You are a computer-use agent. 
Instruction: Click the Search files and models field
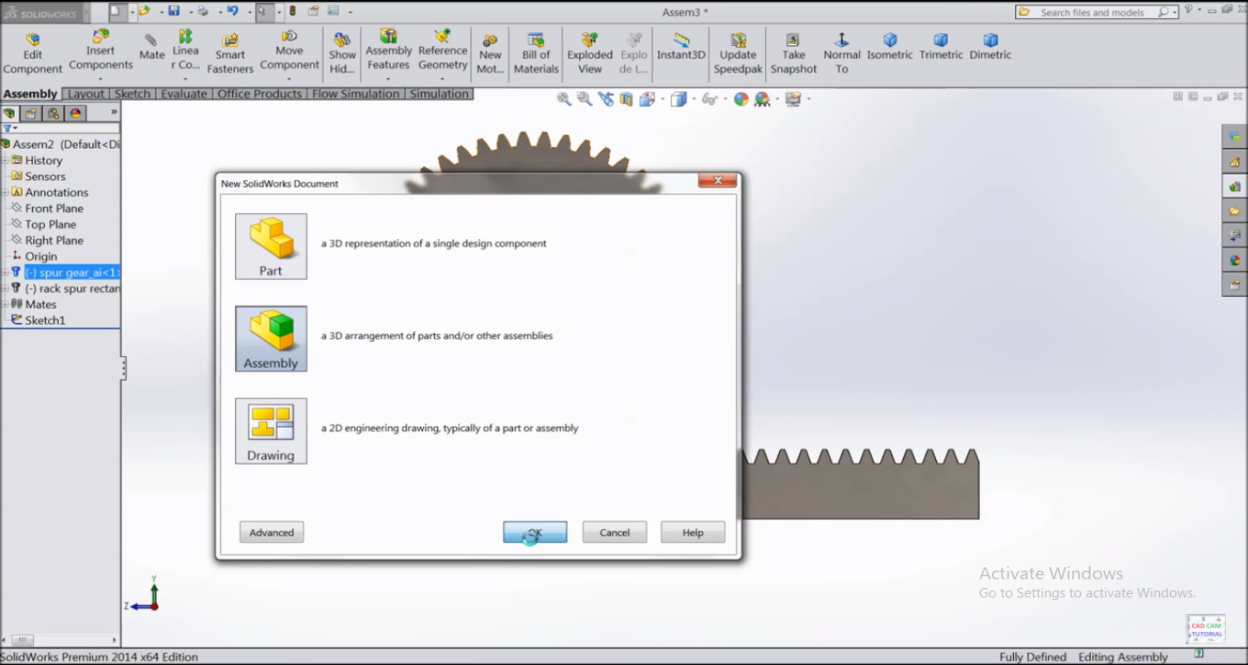click(1097, 12)
